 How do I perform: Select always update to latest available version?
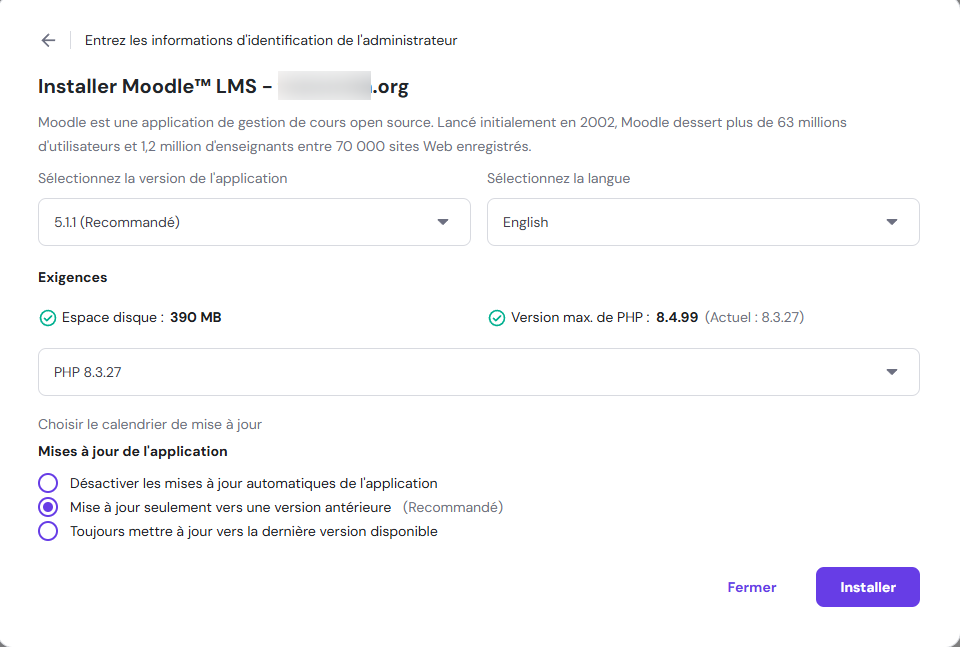tap(48, 531)
